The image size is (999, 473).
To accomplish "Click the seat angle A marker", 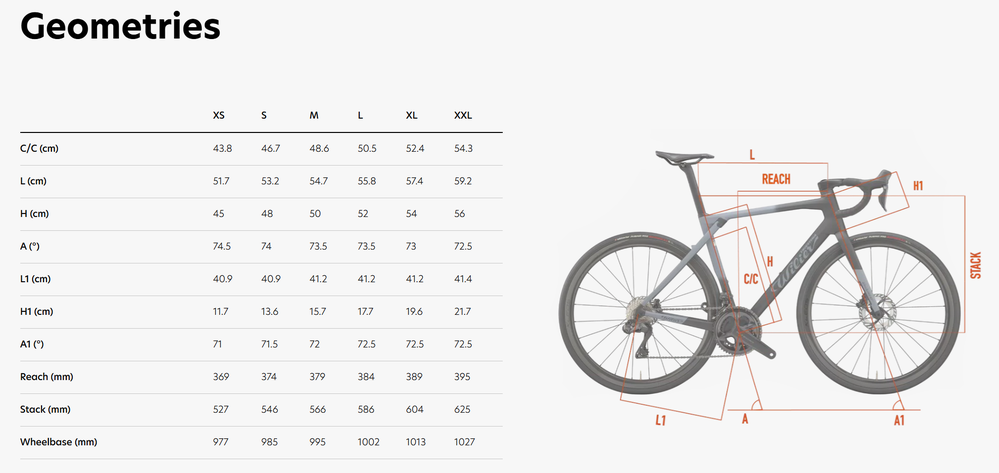I will pos(745,419).
